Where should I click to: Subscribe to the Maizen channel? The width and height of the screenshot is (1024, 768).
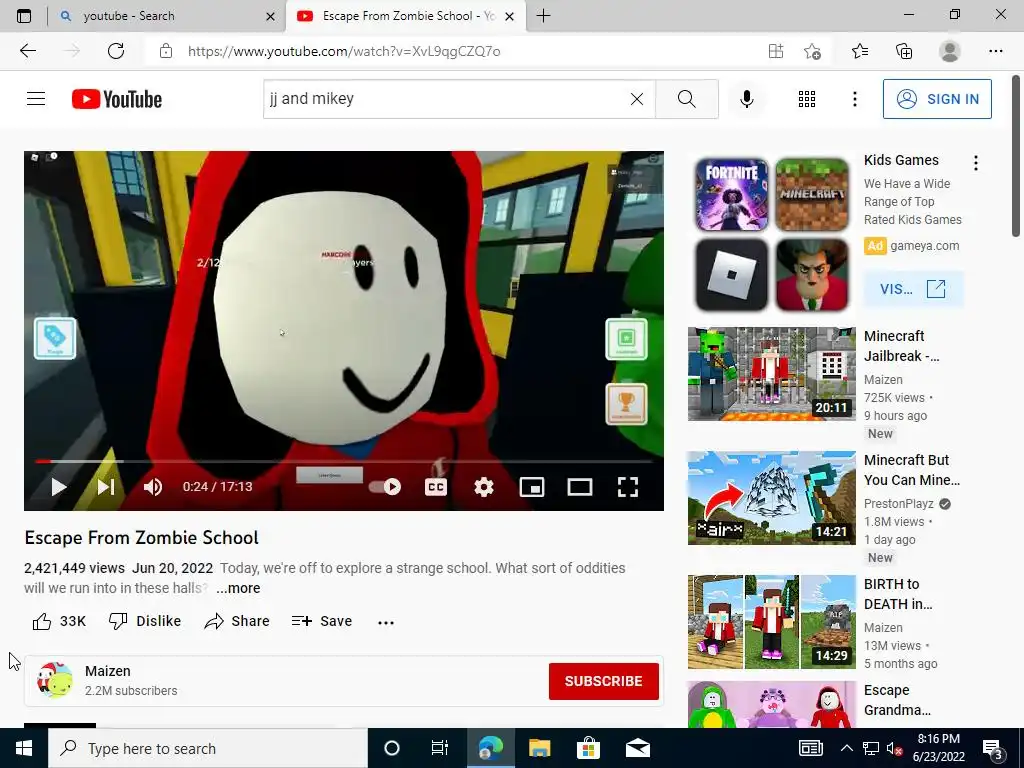point(603,681)
